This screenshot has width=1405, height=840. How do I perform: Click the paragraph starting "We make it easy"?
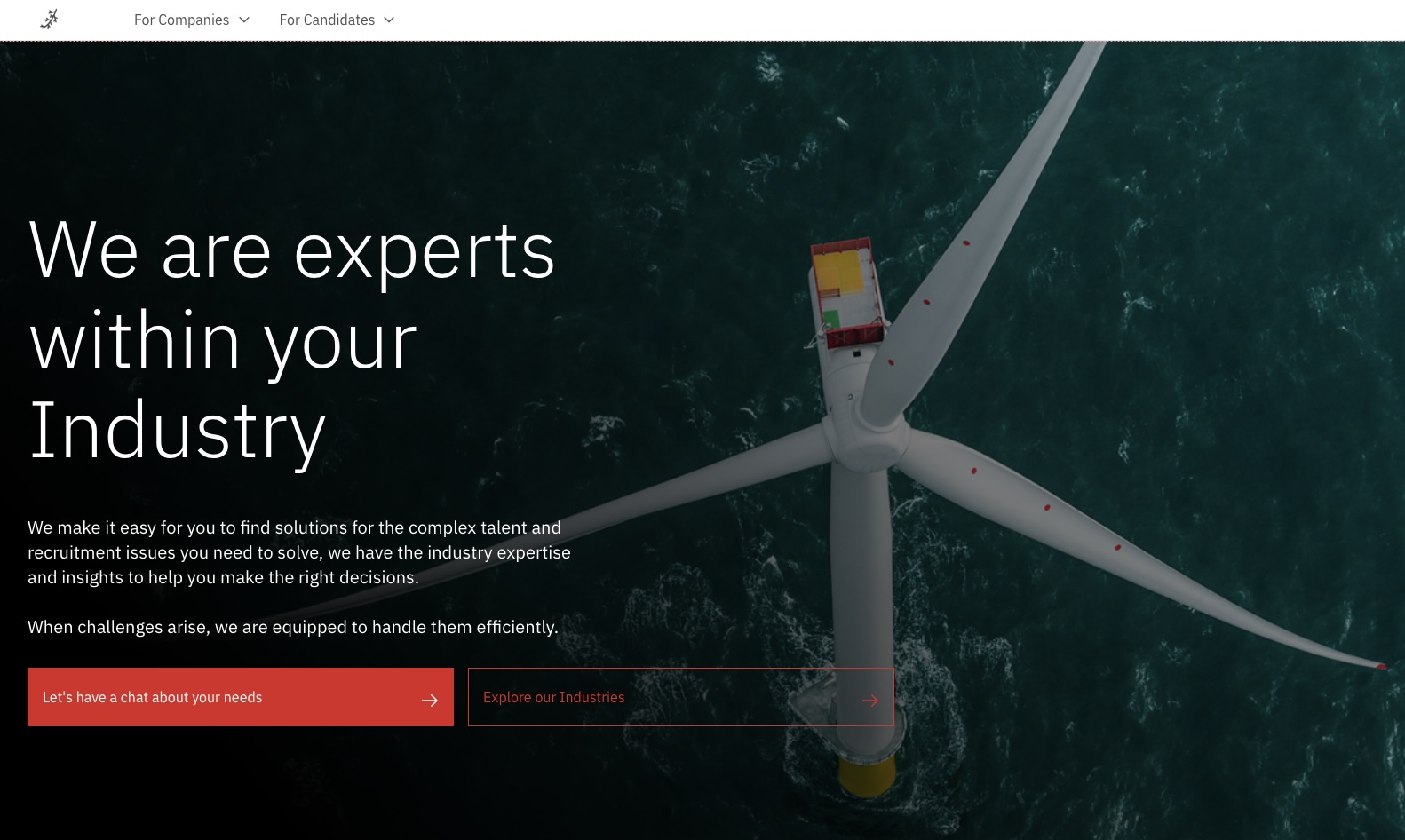pos(298,552)
